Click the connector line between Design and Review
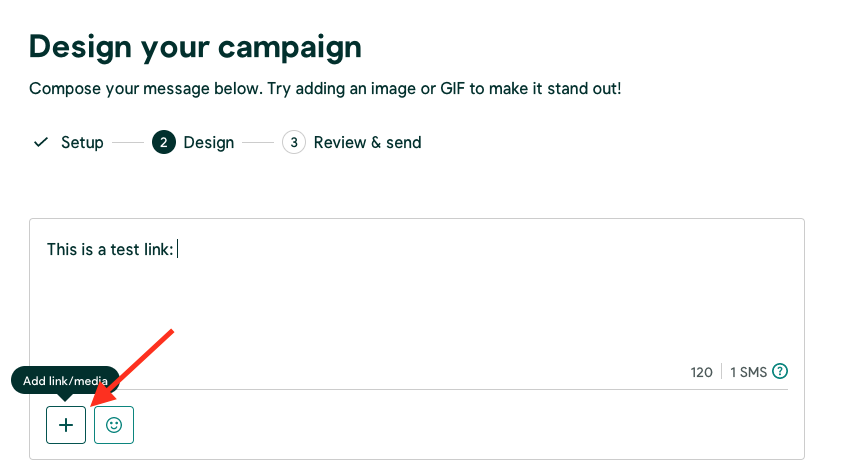The height and width of the screenshot is (466, 849). [x=258, y=142]
